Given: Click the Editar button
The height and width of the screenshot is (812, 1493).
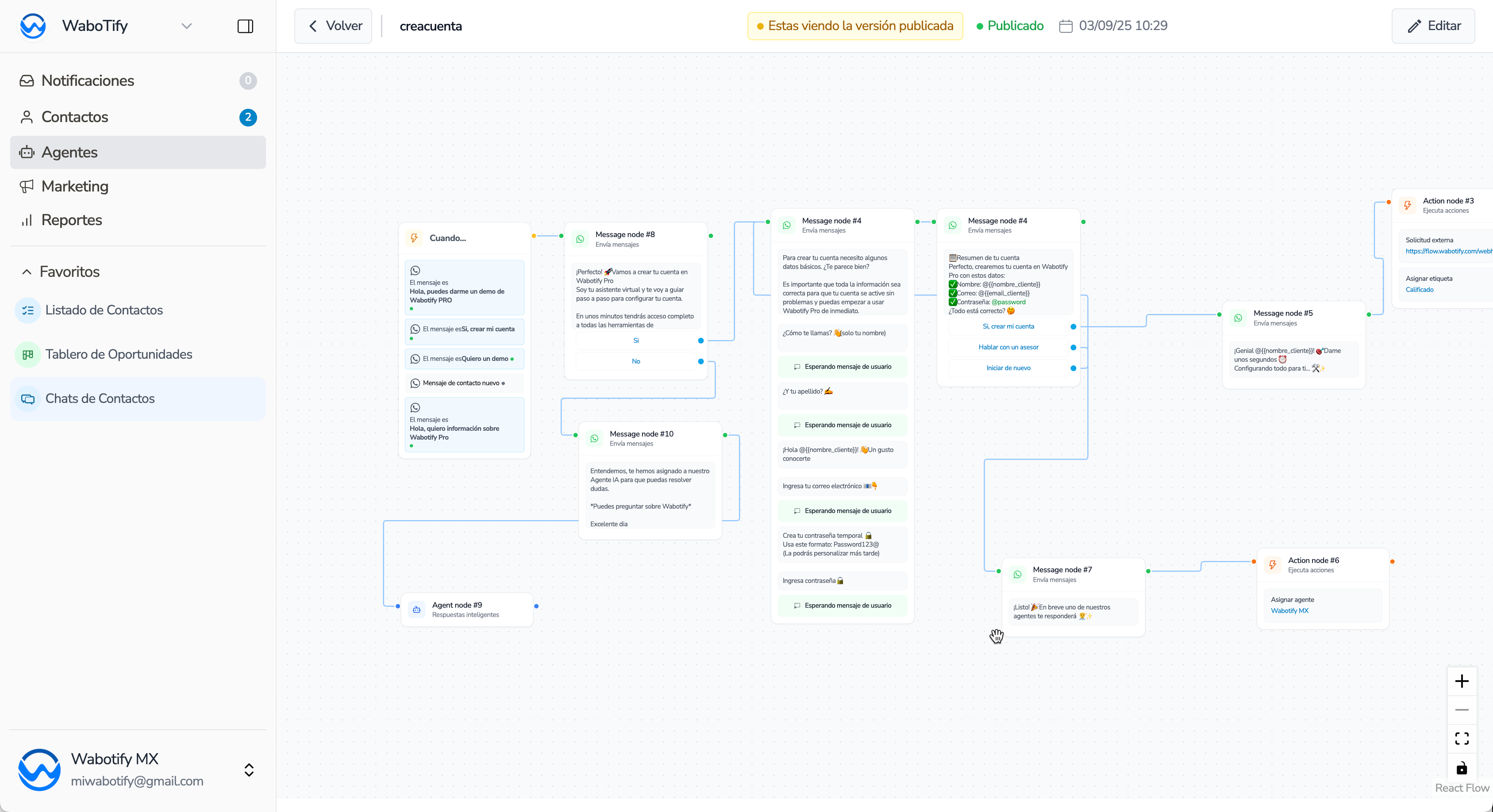Looking at the screenshot, I should [x=1433, y=26].
